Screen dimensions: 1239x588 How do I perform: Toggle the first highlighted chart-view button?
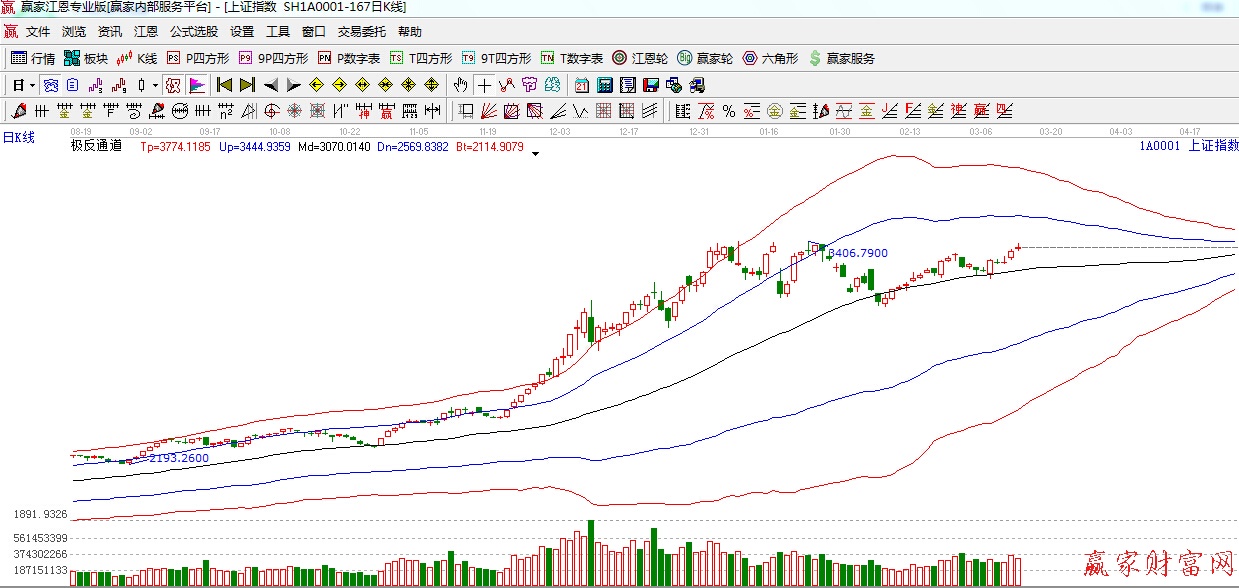pyautogui.click(x=50, y=85)
